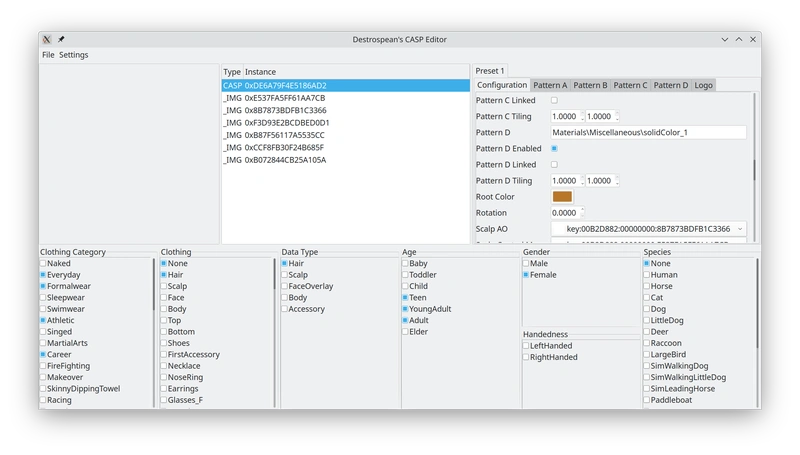Open the Settings menu
The height and width of the screenshot is (455, 800).
[73, 55]
